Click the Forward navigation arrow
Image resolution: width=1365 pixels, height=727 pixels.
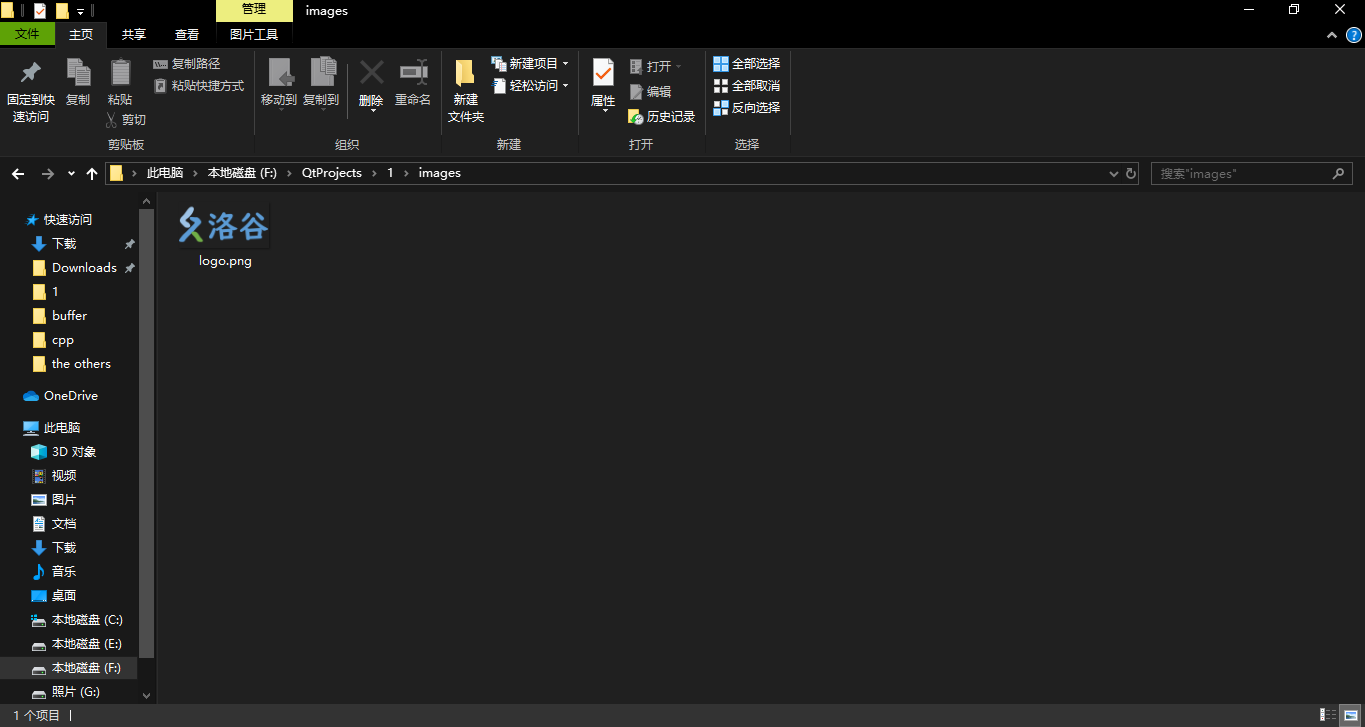pyautogui.click(x=47, y=174)
